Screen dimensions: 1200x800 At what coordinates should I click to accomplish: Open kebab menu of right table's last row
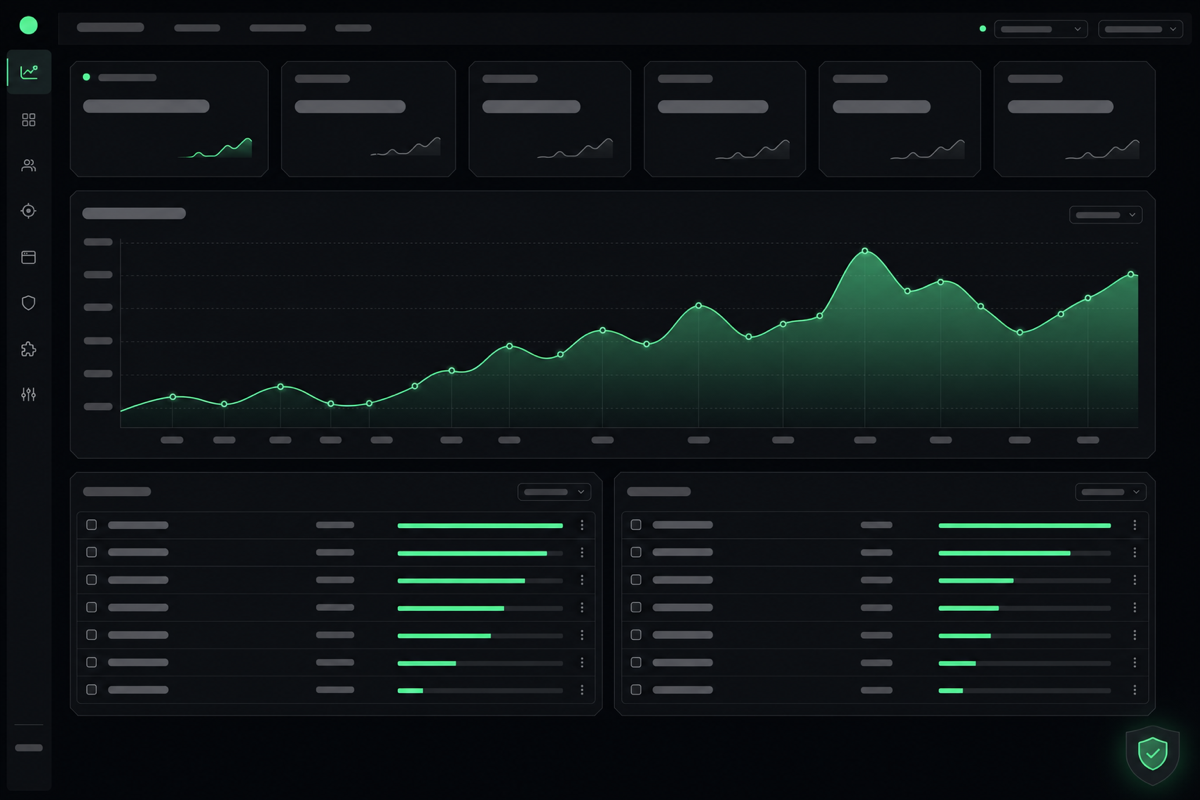coord(1135,690)
